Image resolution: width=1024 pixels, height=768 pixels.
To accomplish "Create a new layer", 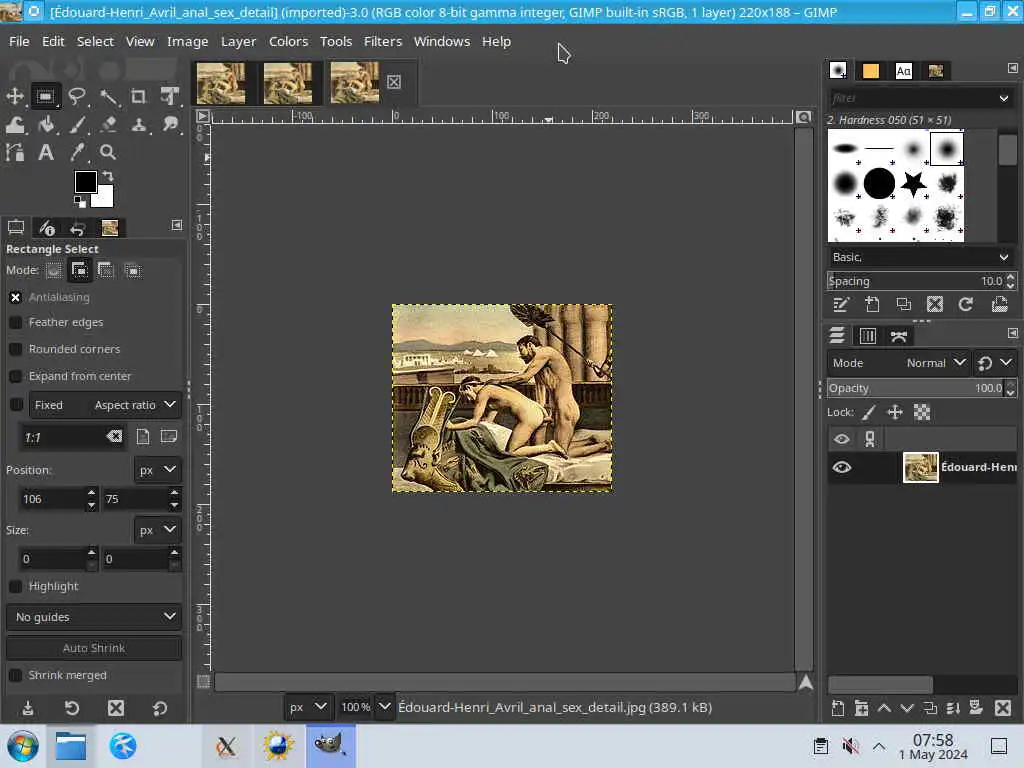I will (x=838, y=708).
